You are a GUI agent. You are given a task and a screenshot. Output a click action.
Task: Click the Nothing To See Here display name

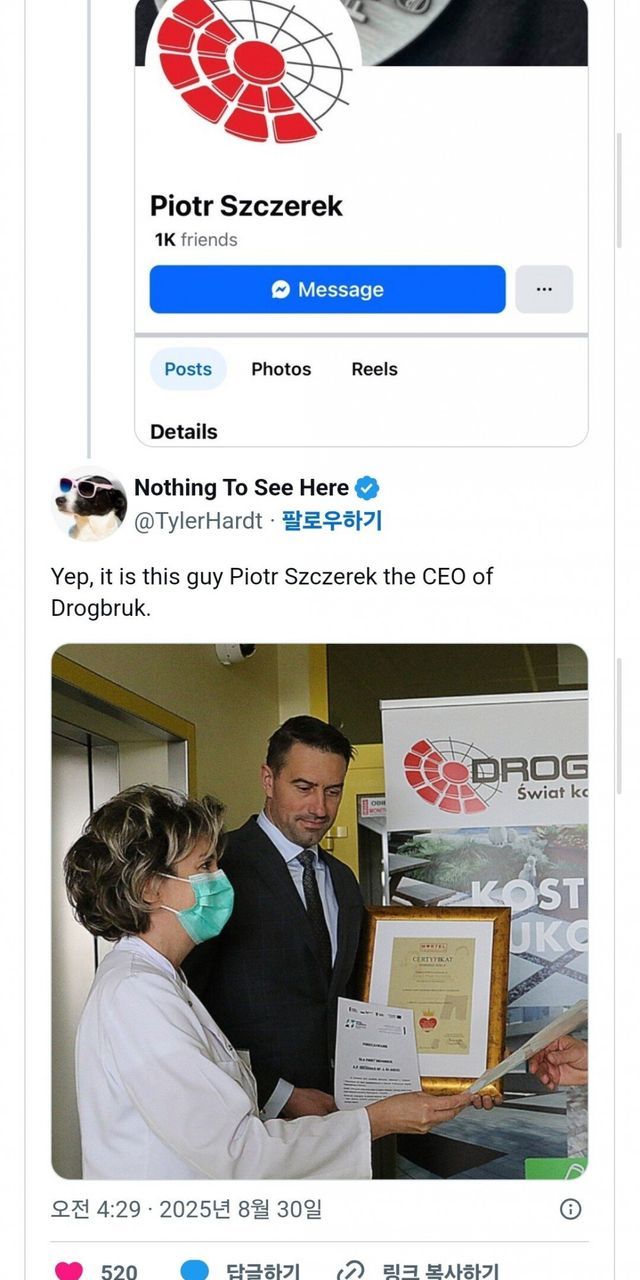click(241, 488)
